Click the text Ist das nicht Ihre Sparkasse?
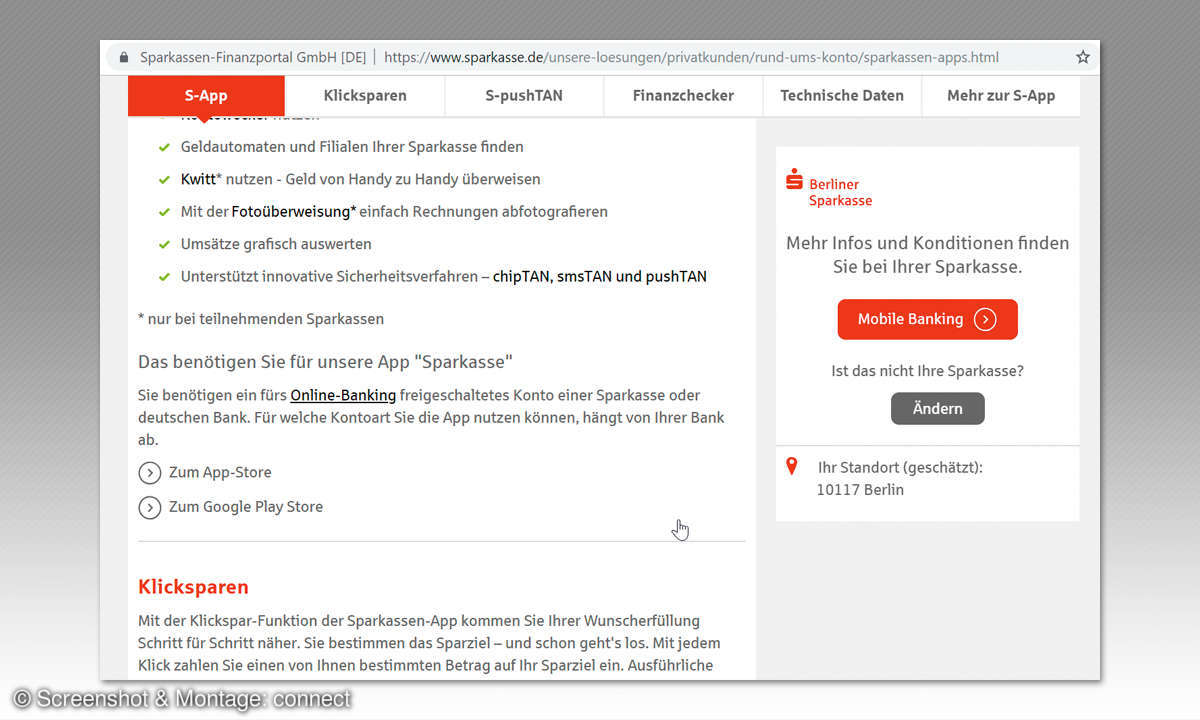Image resolution: width=1200 pixels, height=720 pixels. 928,371
